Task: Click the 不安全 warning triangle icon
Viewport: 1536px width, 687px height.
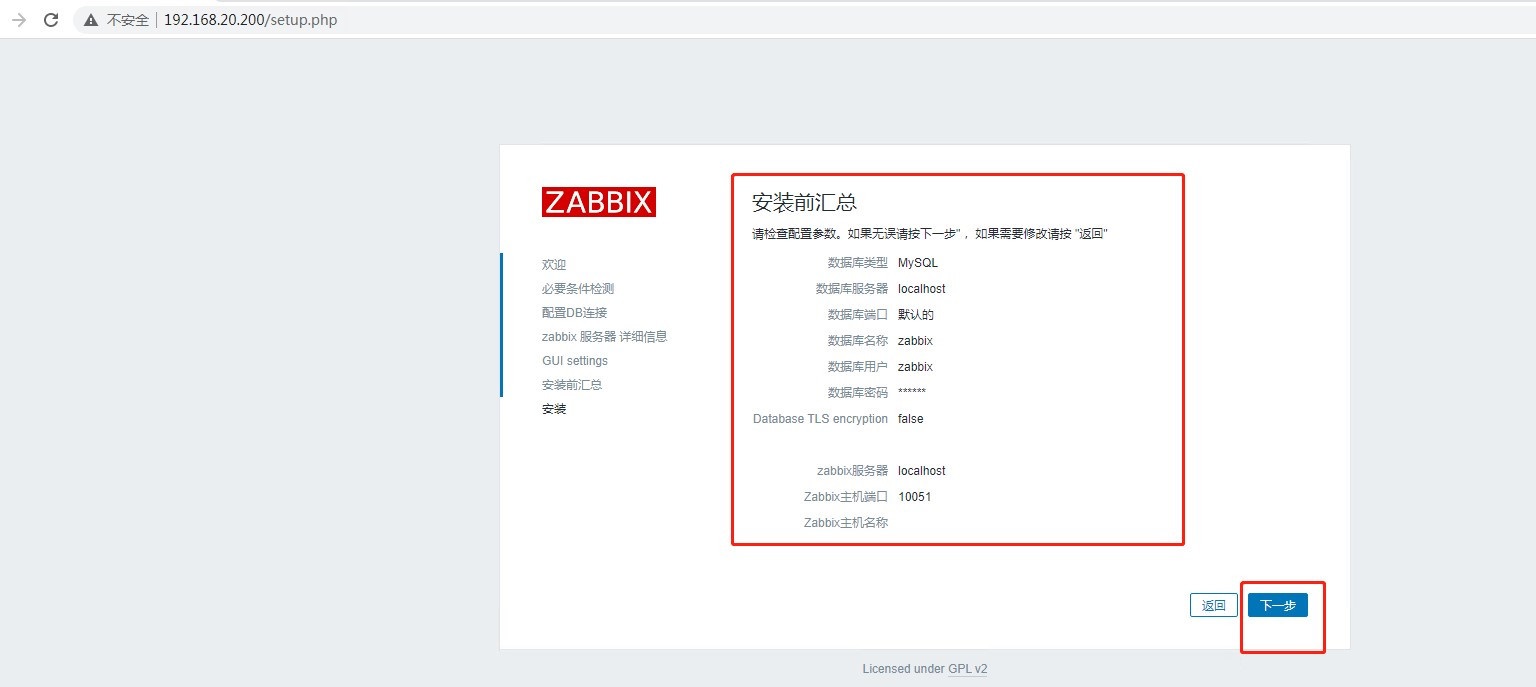Action: click(89, 19)
